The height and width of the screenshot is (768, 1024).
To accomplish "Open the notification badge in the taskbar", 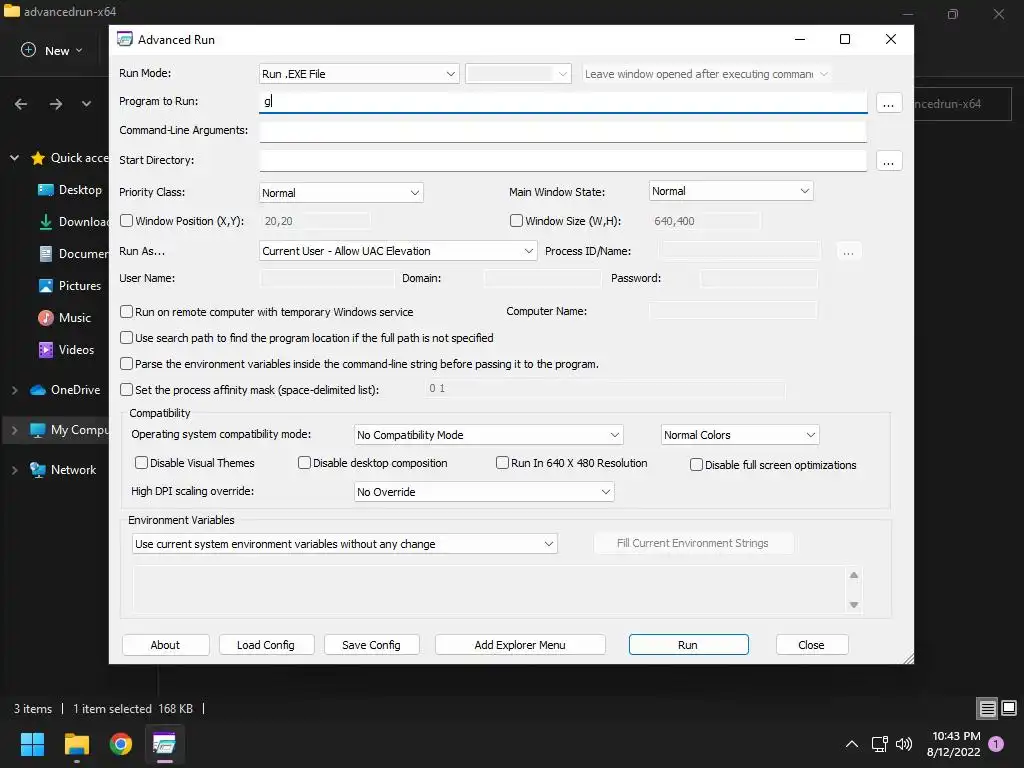I will pyautogui.click(x=996, y=744).
